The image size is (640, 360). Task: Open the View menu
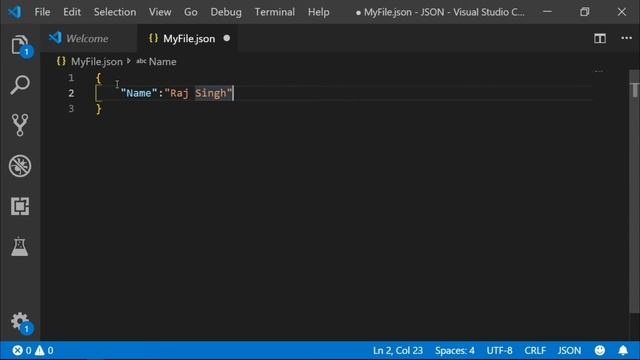click(160, 12)
